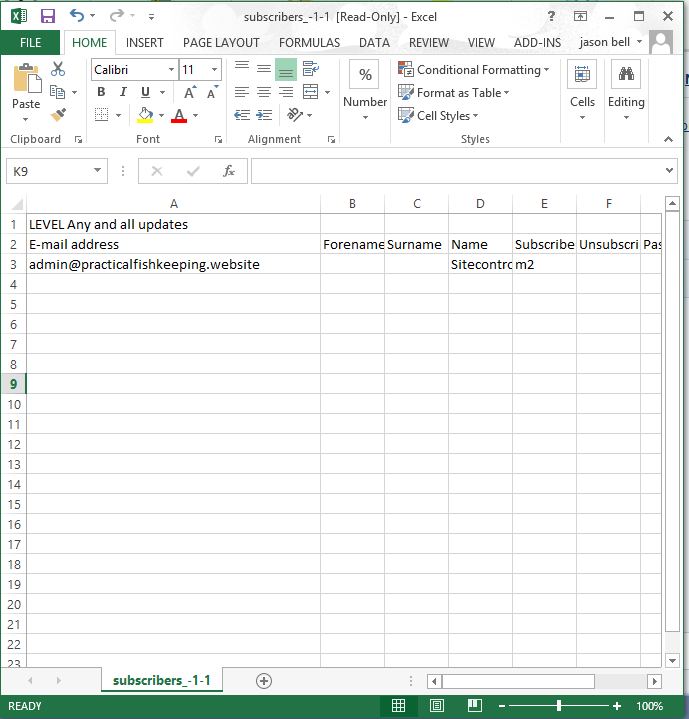Image resolution: width=689 pixels, height=719 pixels.
Task: Open the Name Box dropdown arrow
Action: (97, 171)
